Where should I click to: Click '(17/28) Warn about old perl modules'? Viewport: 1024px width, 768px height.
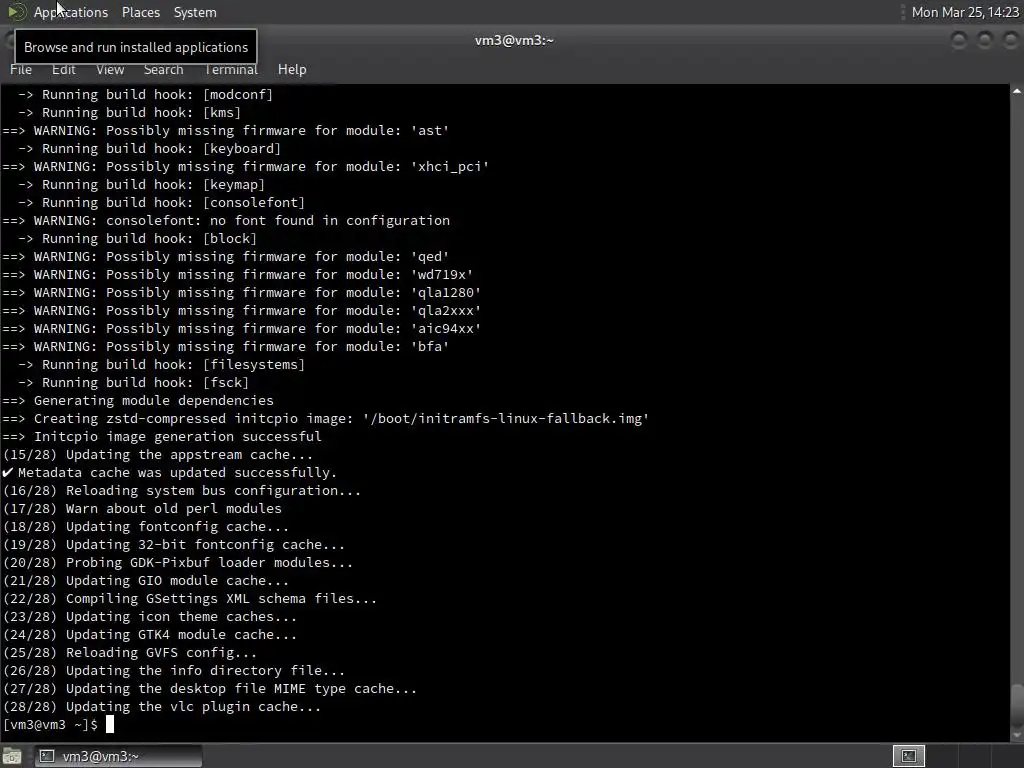click(142, 509)
